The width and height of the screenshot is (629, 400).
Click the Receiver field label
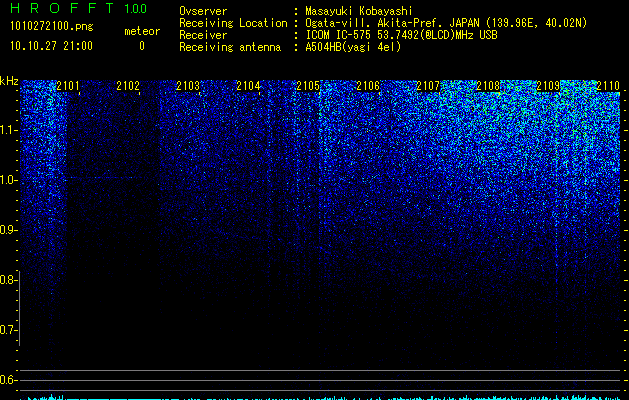[x=203, y=35]
